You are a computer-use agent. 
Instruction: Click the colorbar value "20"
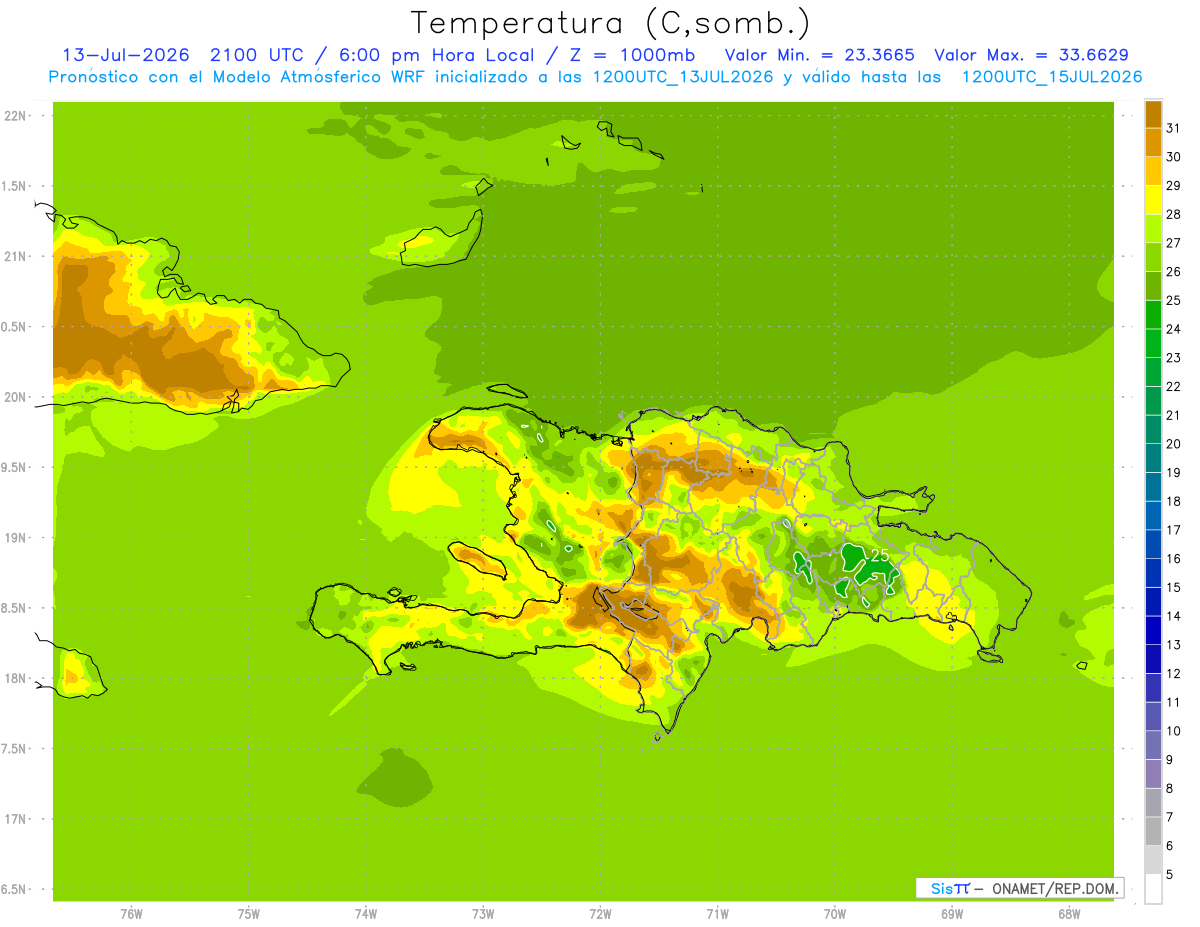tap(1174, 444)
